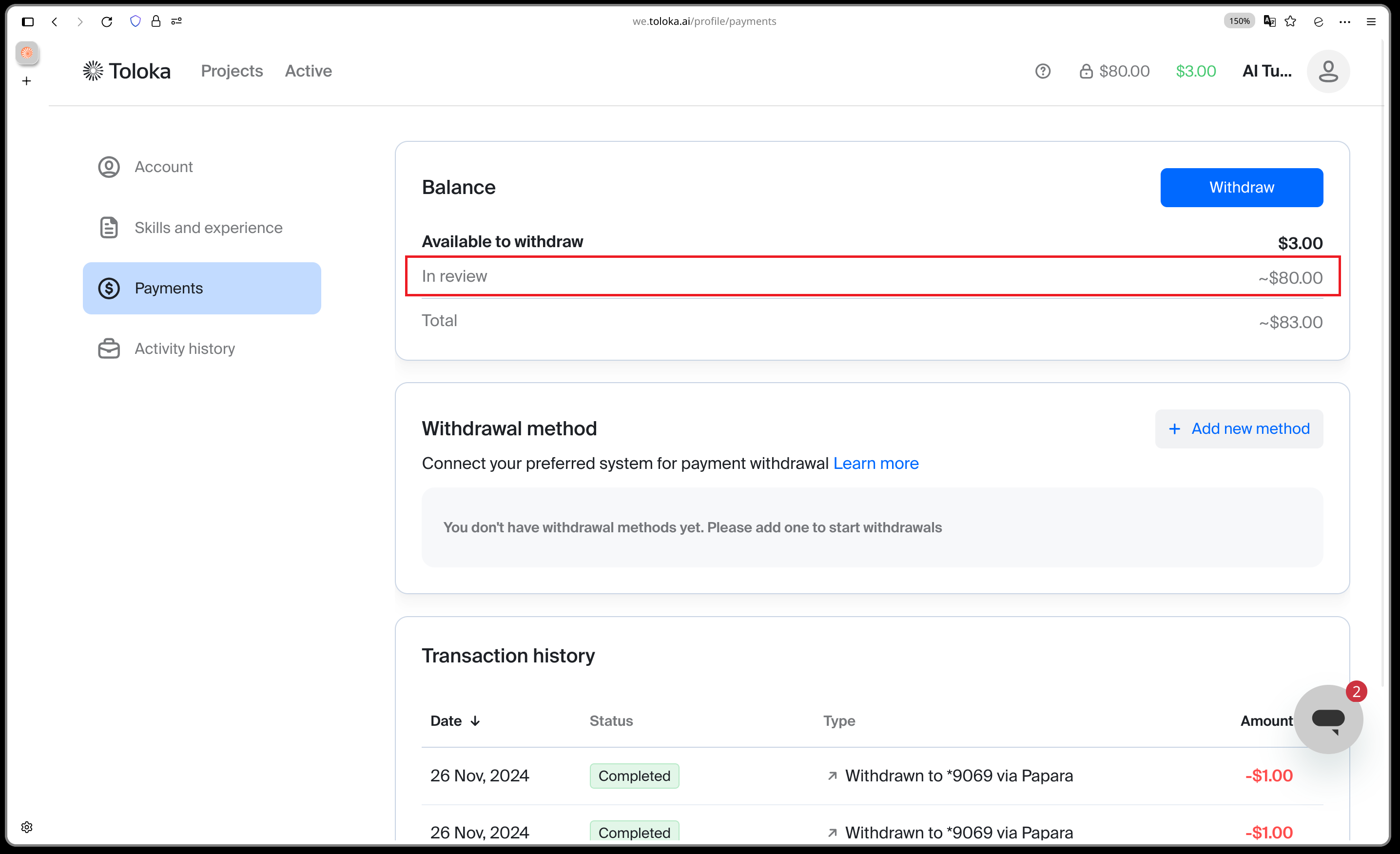Click the AI Tu... username
The image size is (1400, 854).
pyautogui.click(x=1266, y=71)
